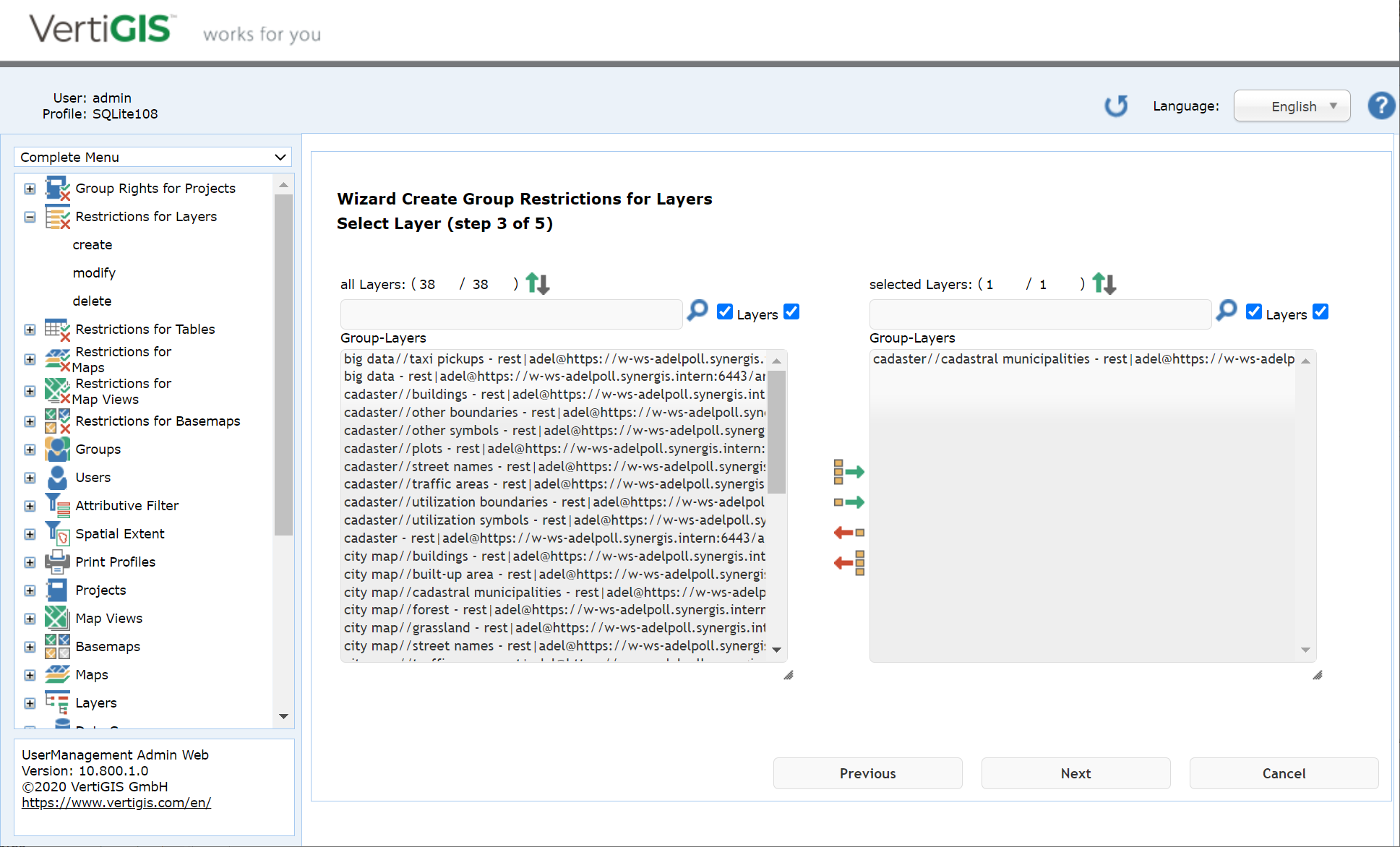Click the move single layer right arrow
Screen dimensions: 1400x847
pos(849,502)
